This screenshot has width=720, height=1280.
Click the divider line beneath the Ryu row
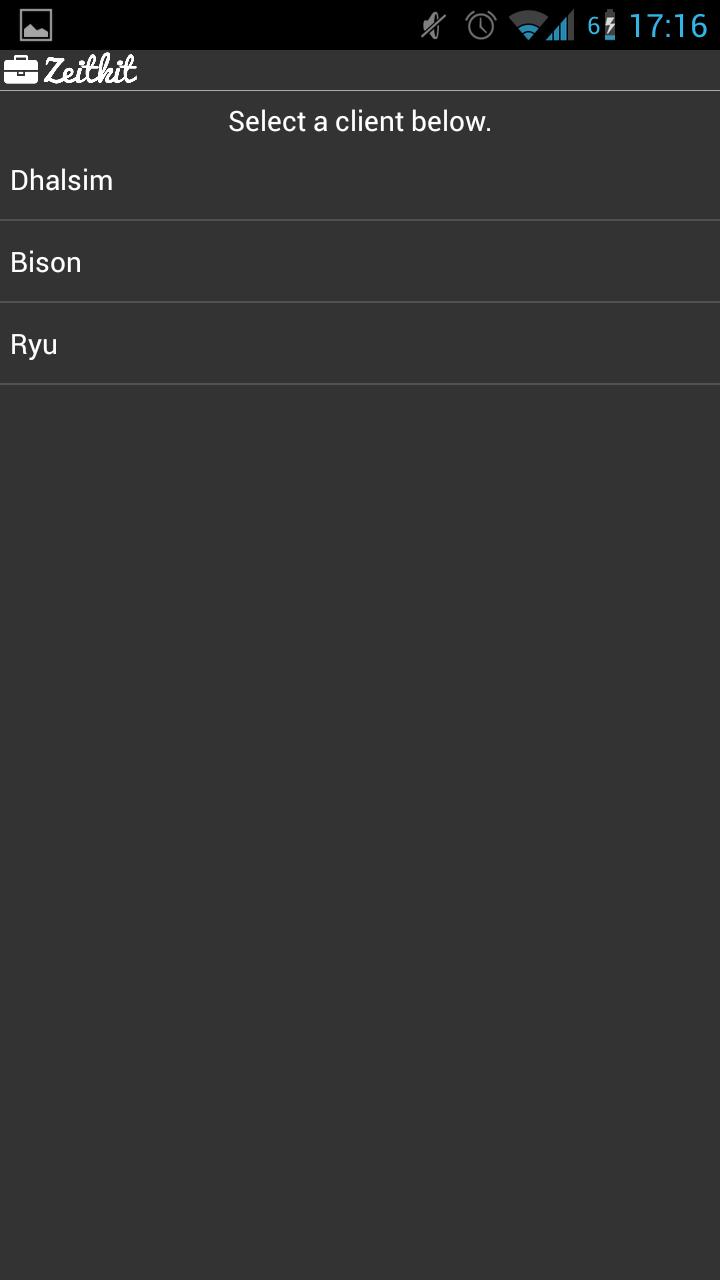360,384
